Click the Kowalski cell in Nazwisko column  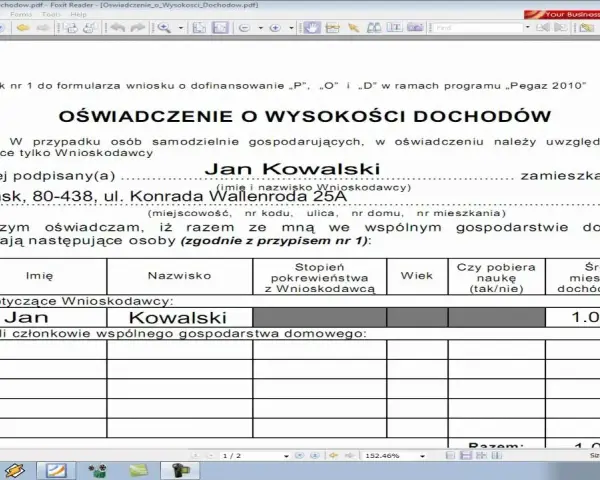click(x=178, y=317)
